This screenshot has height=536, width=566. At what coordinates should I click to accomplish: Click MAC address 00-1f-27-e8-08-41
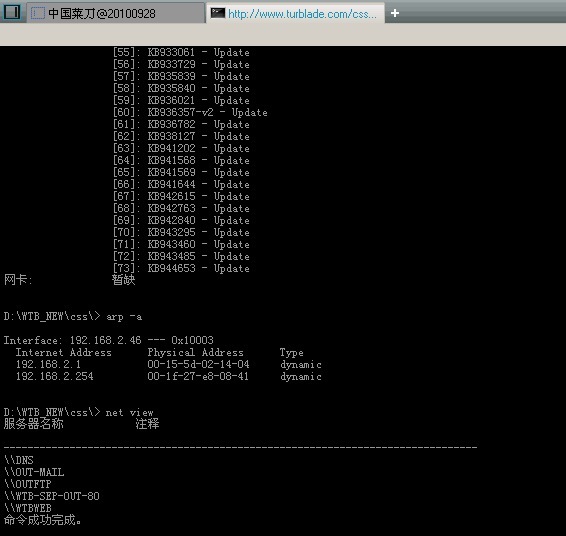198,376
